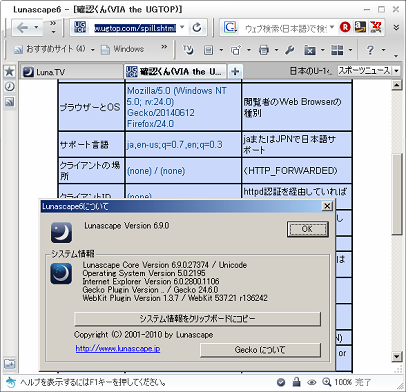The width and height of the screenshot is (406, 392).
Task: Click the help question mark icon
Action: [370, 50]
